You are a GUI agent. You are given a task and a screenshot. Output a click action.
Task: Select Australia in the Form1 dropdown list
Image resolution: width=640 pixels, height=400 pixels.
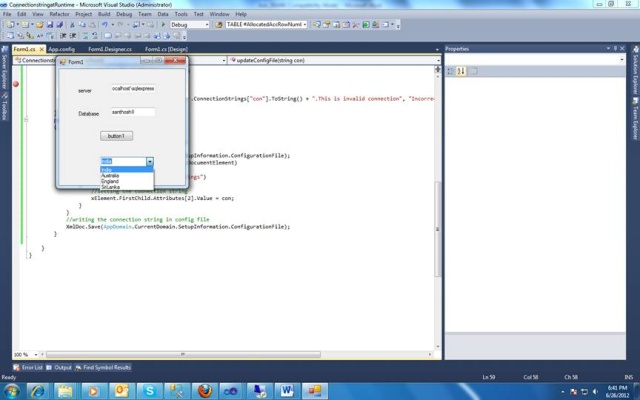point(127,176)
